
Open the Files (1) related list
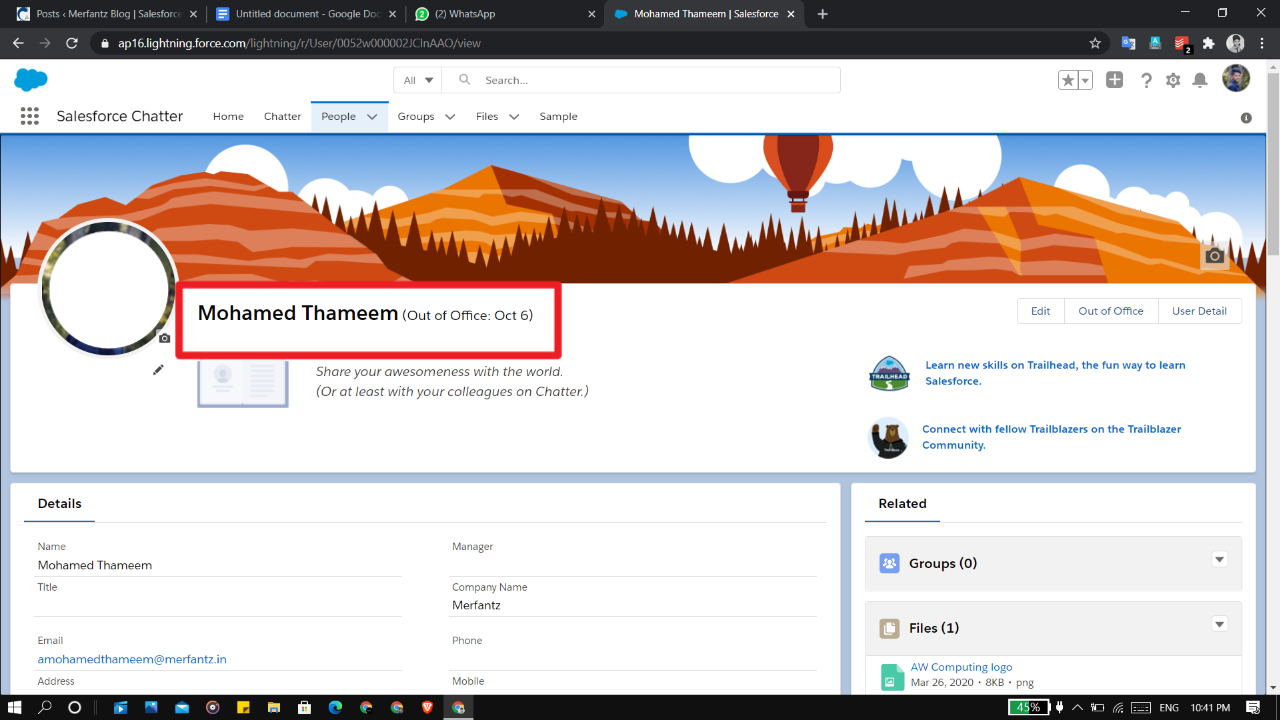click(934, 628)
